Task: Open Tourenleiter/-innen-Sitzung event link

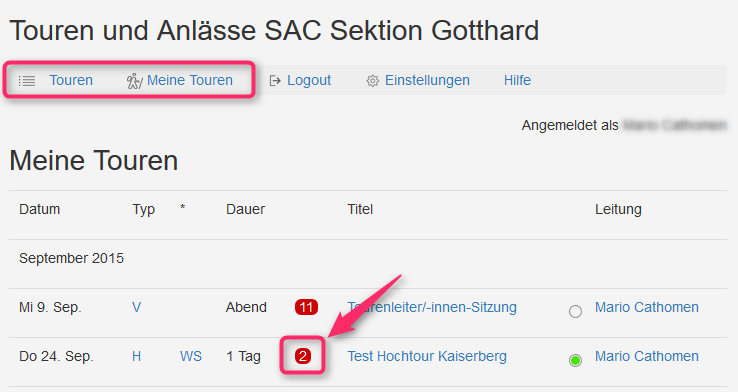Action: [x=432, y=307]
